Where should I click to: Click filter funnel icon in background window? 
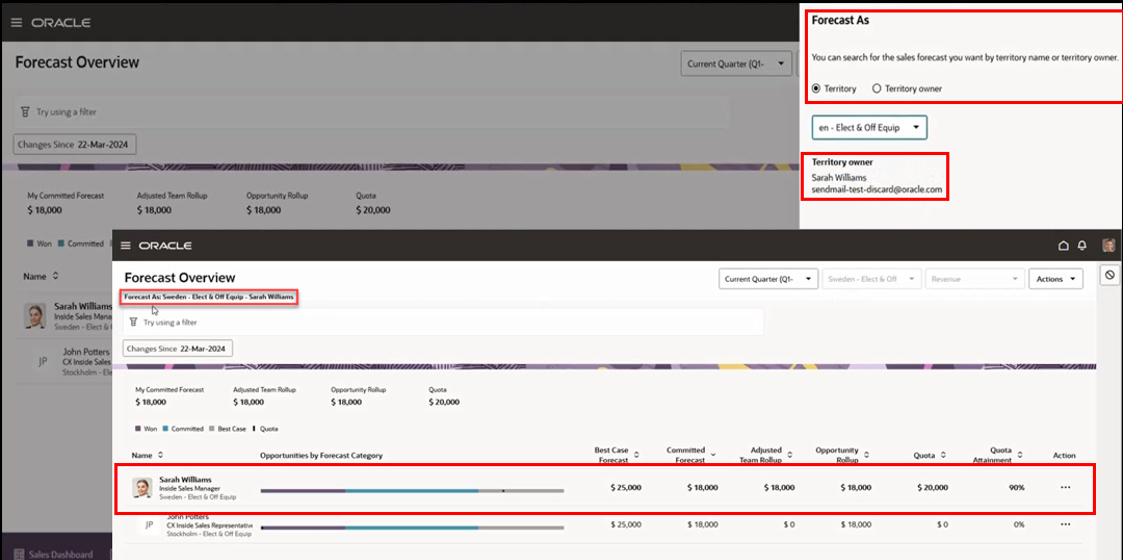click(25, 112)
